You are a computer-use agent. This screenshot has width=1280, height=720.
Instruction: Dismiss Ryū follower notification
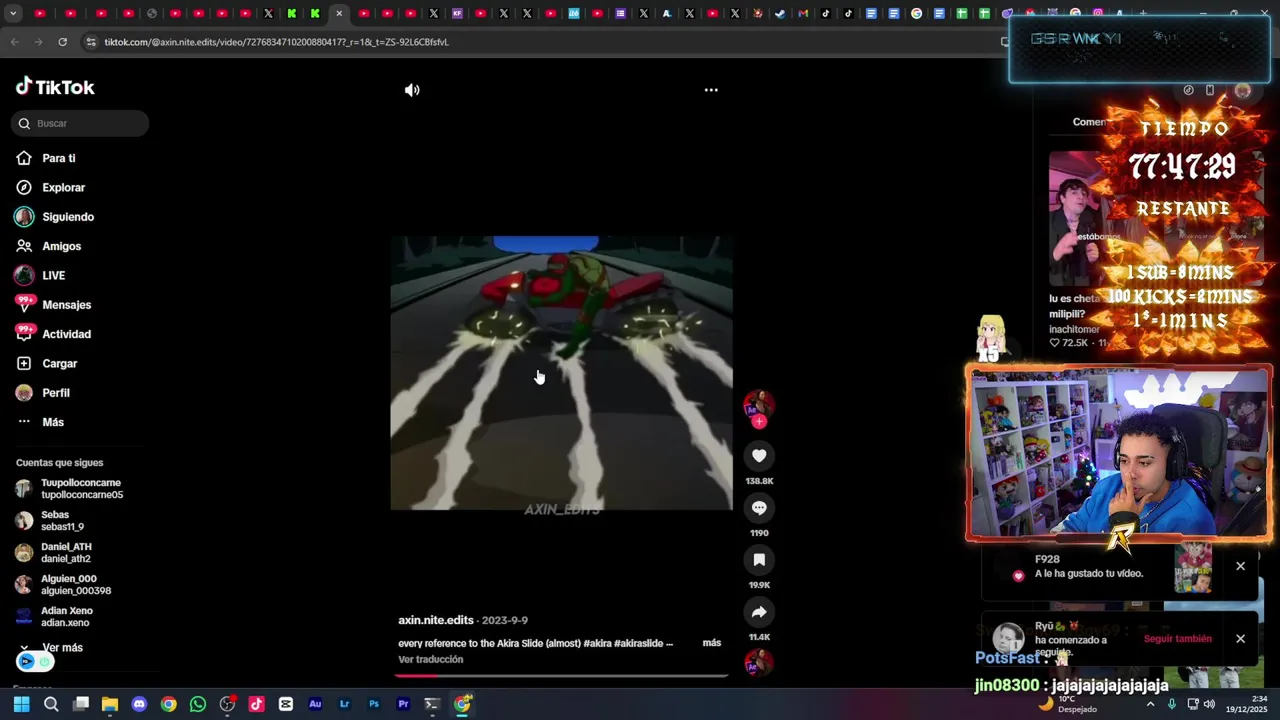click(x=1240, y=639)
